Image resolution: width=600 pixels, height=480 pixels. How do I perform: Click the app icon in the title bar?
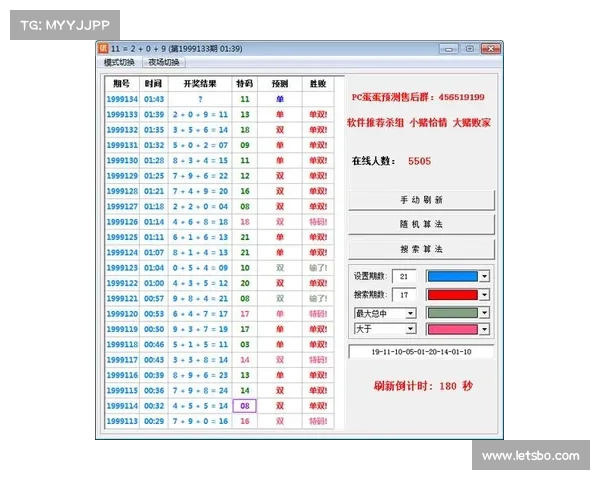103,48
